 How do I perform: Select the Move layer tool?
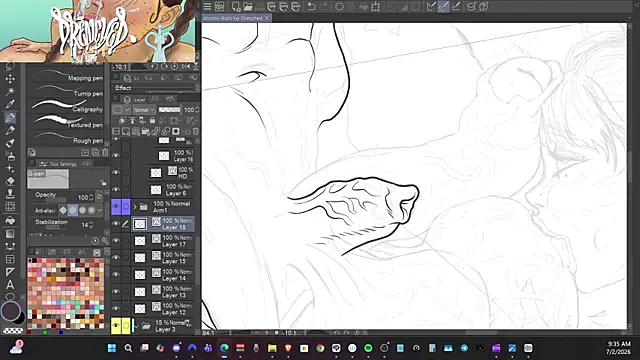(10, 78)
